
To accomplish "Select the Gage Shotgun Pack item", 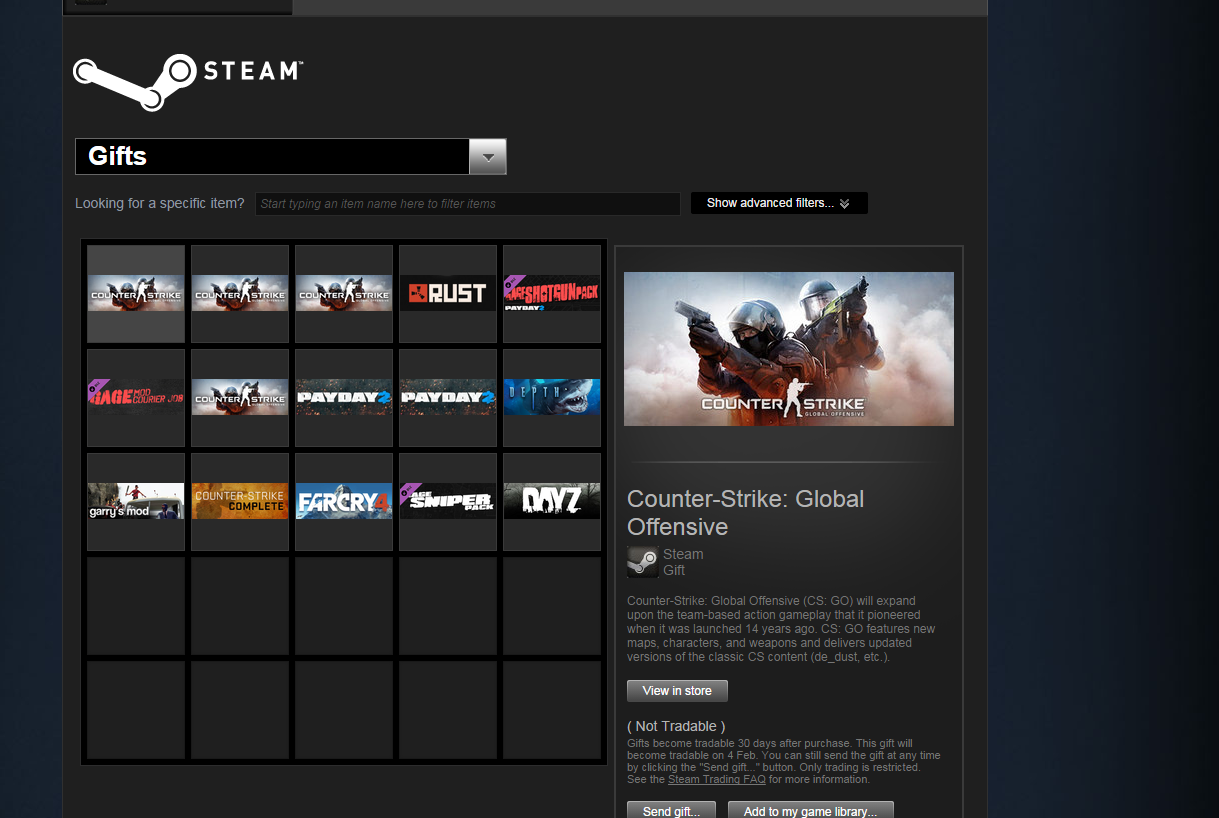I will (552, 294).
